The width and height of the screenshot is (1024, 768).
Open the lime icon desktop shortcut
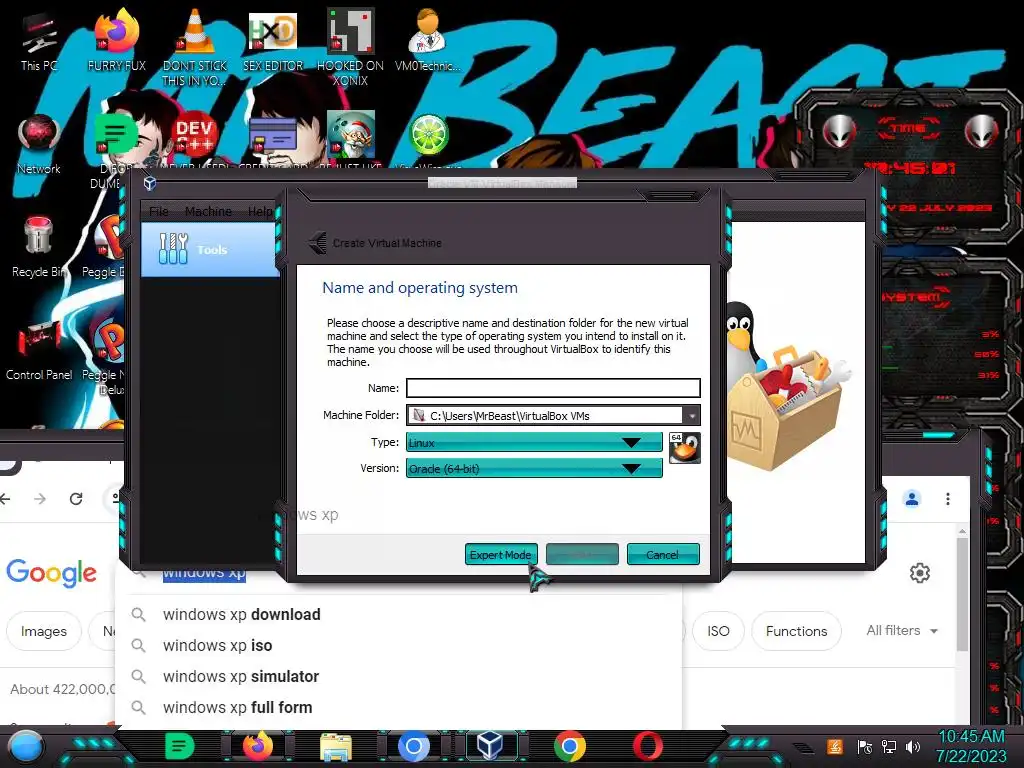[428, 135]
